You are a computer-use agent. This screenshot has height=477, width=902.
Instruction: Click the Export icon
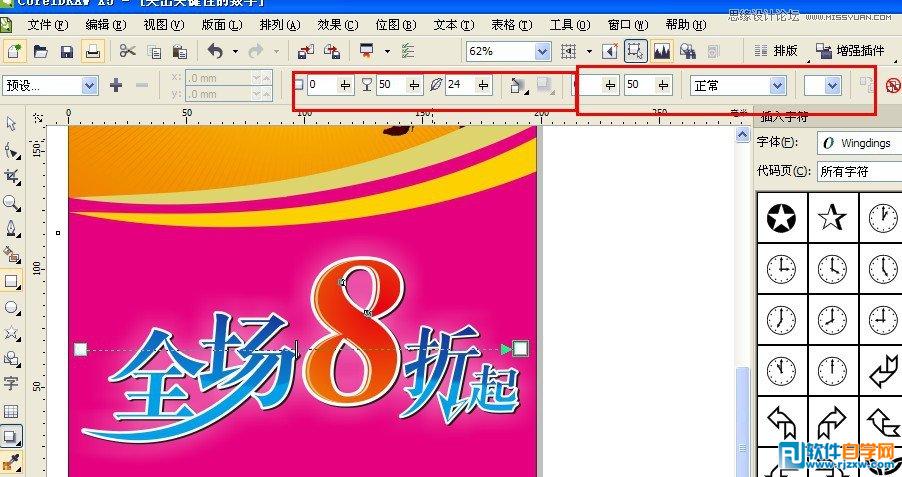tap(332, 51)
